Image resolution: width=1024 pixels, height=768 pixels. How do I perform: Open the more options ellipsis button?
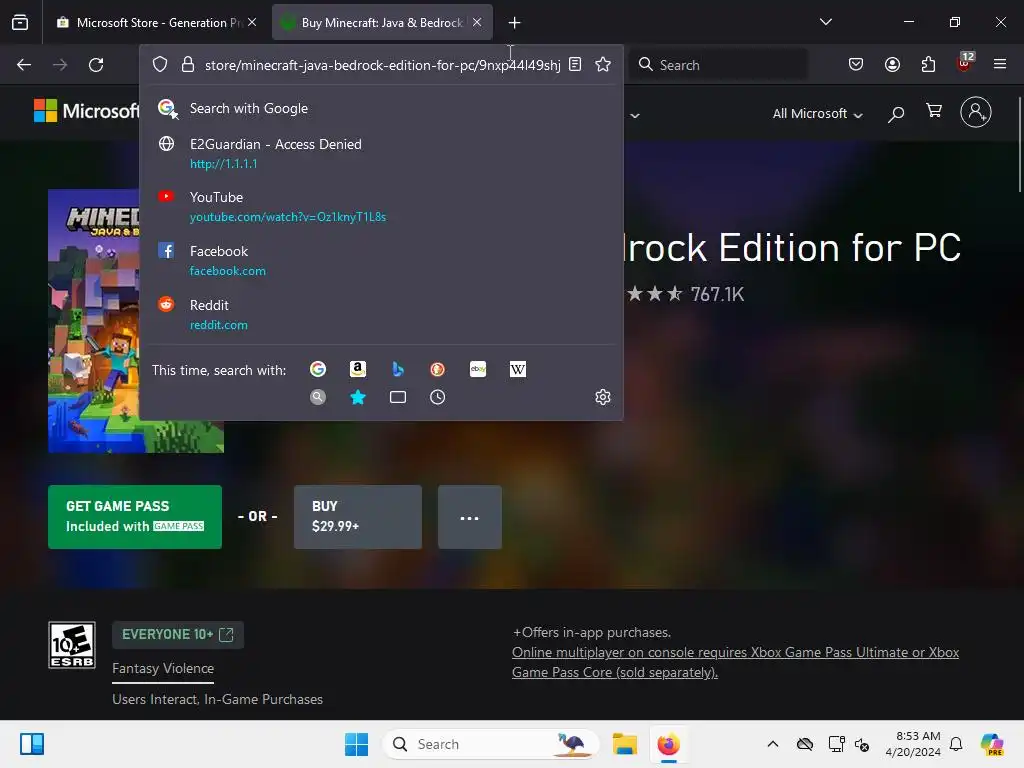coord(470,517)
